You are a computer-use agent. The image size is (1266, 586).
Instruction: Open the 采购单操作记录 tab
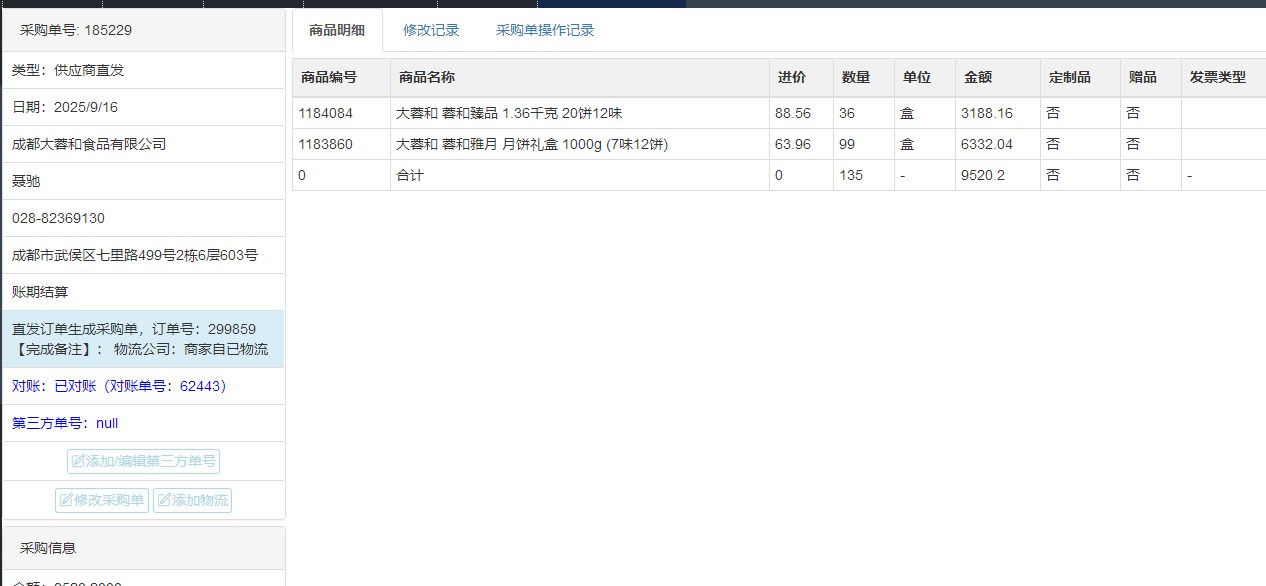[545, 30]
